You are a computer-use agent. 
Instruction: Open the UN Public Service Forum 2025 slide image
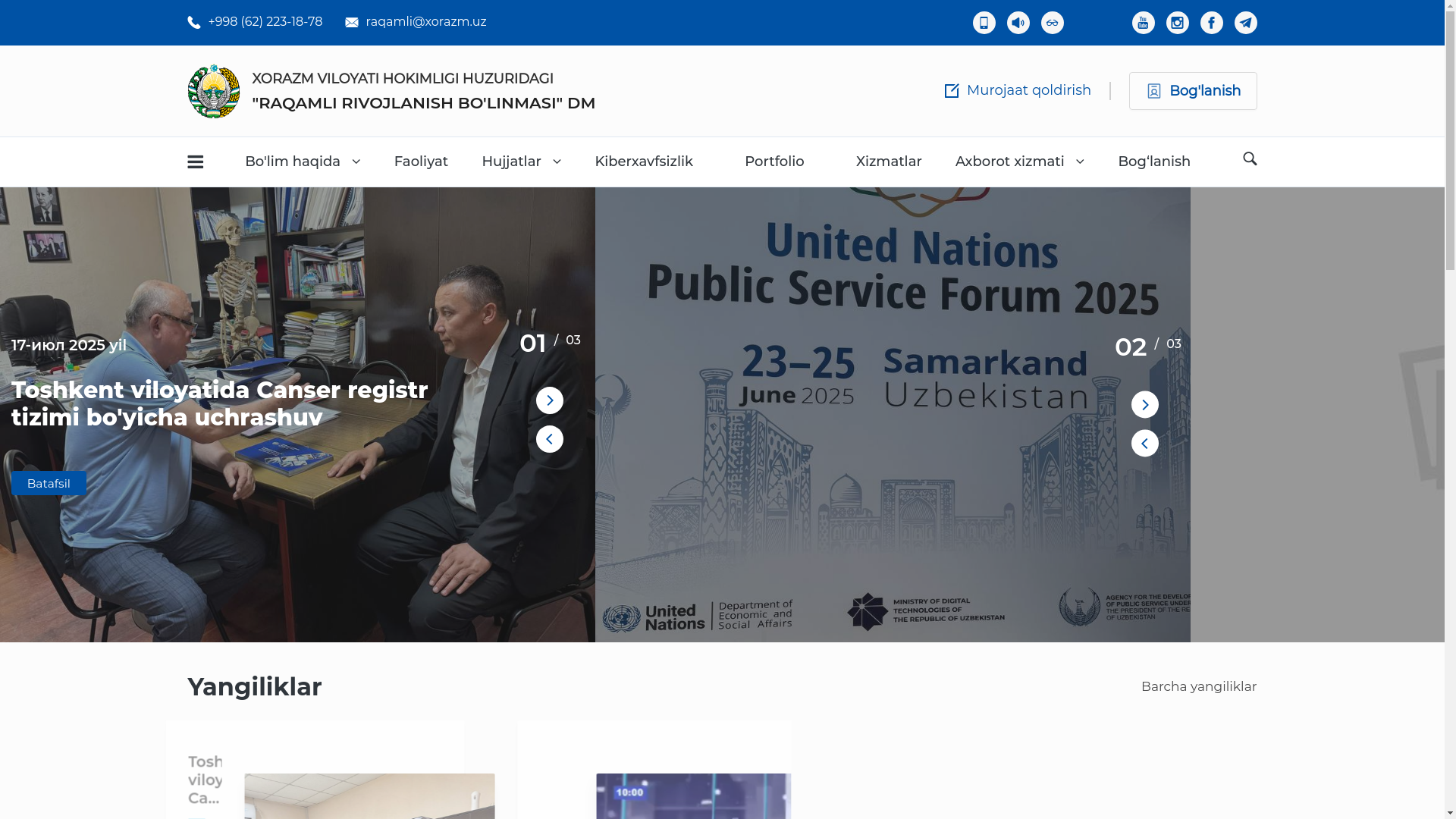[x=893, y=415]
